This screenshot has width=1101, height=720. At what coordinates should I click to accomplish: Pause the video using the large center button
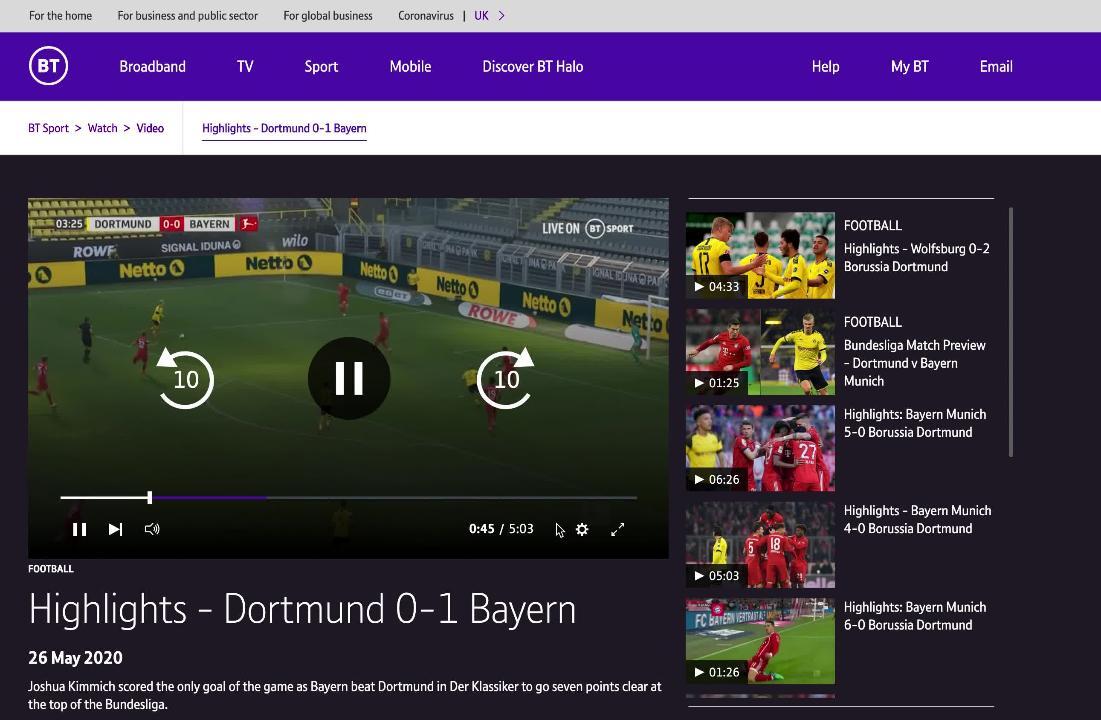tap(349, 378)
